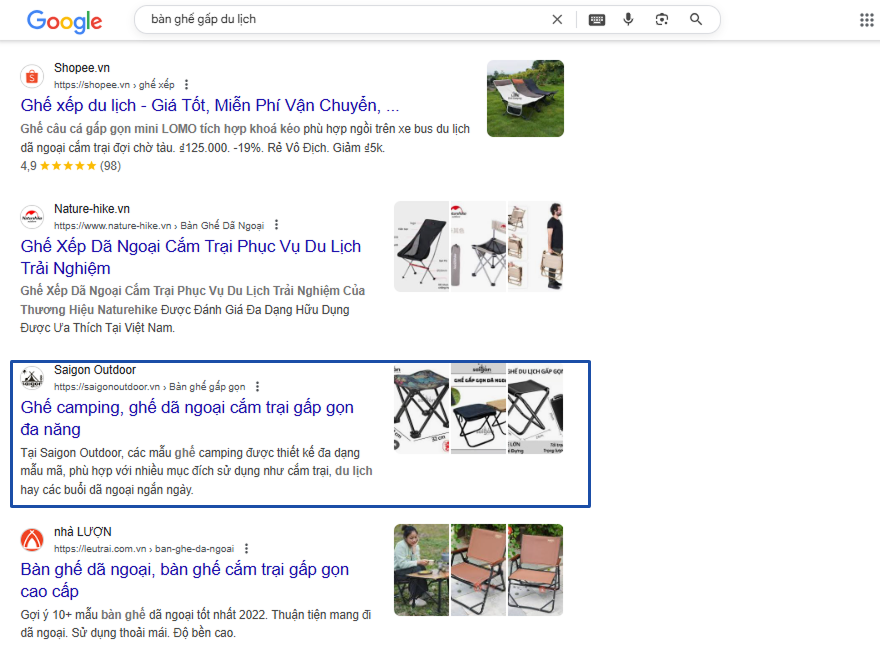This screenshot has width=880, height=657.
Task: Click the nhà LƯỢN favicon icon
Action: [32, 540]
